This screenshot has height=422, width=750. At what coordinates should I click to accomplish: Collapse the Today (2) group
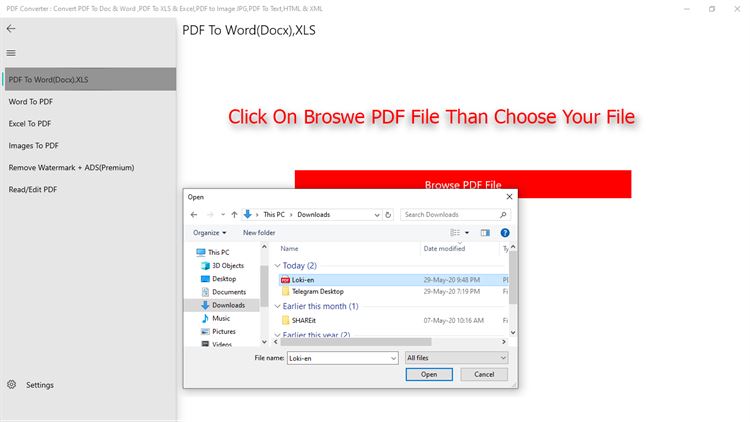click(277, 266)
